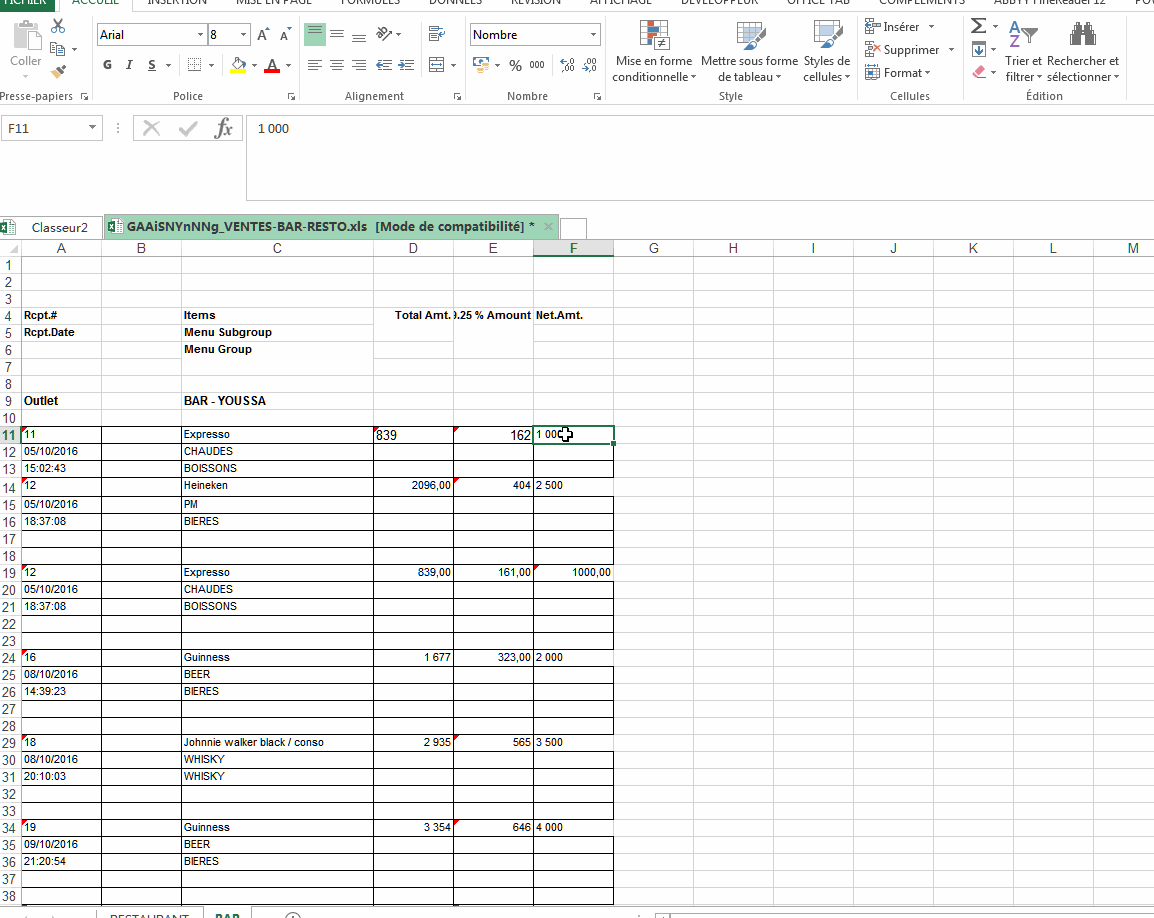Increase the font size

263,35
